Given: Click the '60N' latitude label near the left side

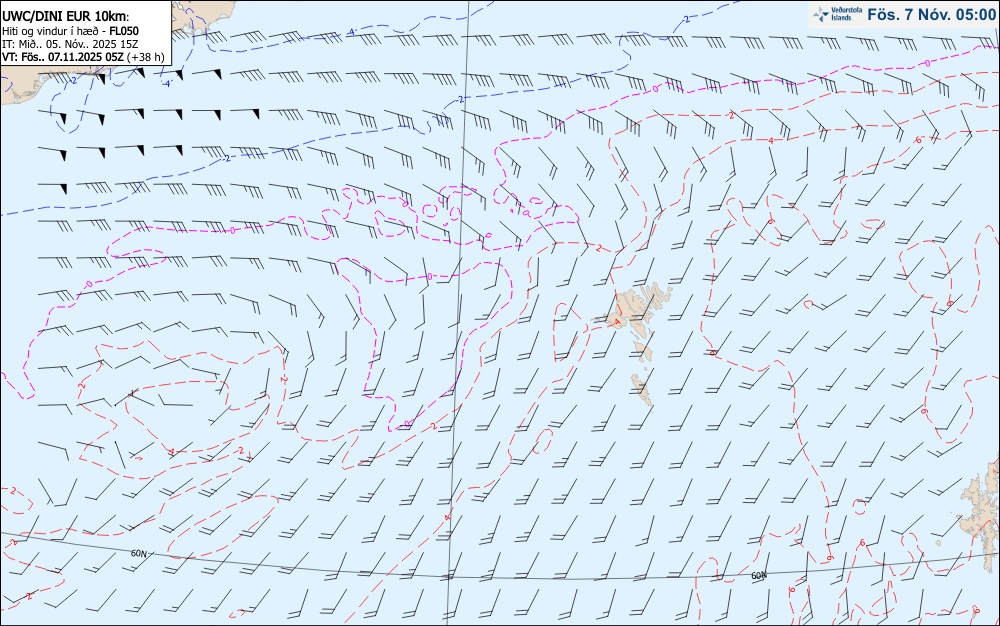Looking at the screenshot, I should pos(138,553).
